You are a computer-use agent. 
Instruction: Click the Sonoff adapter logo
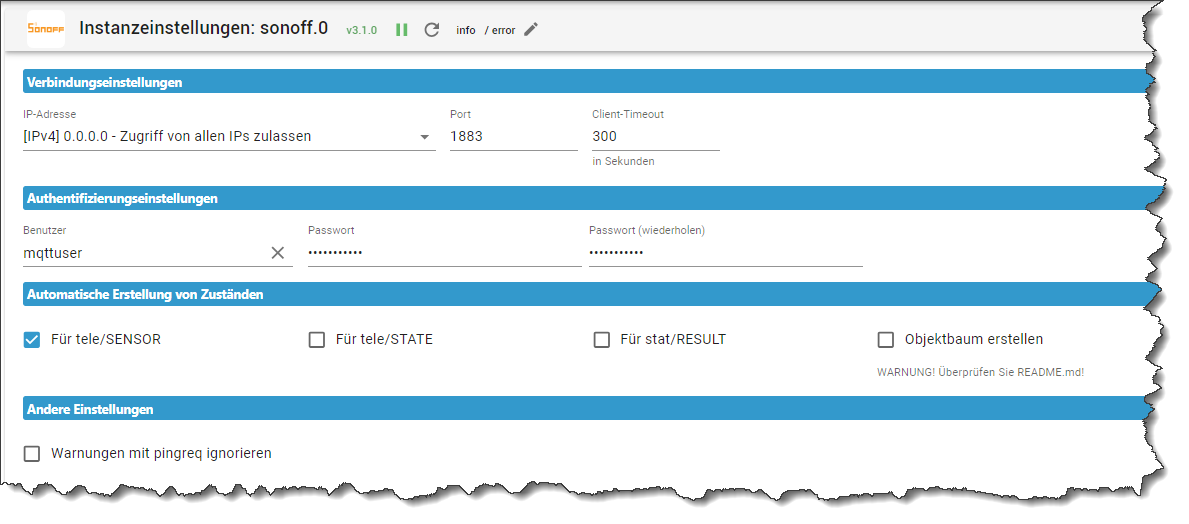(45, 29)
